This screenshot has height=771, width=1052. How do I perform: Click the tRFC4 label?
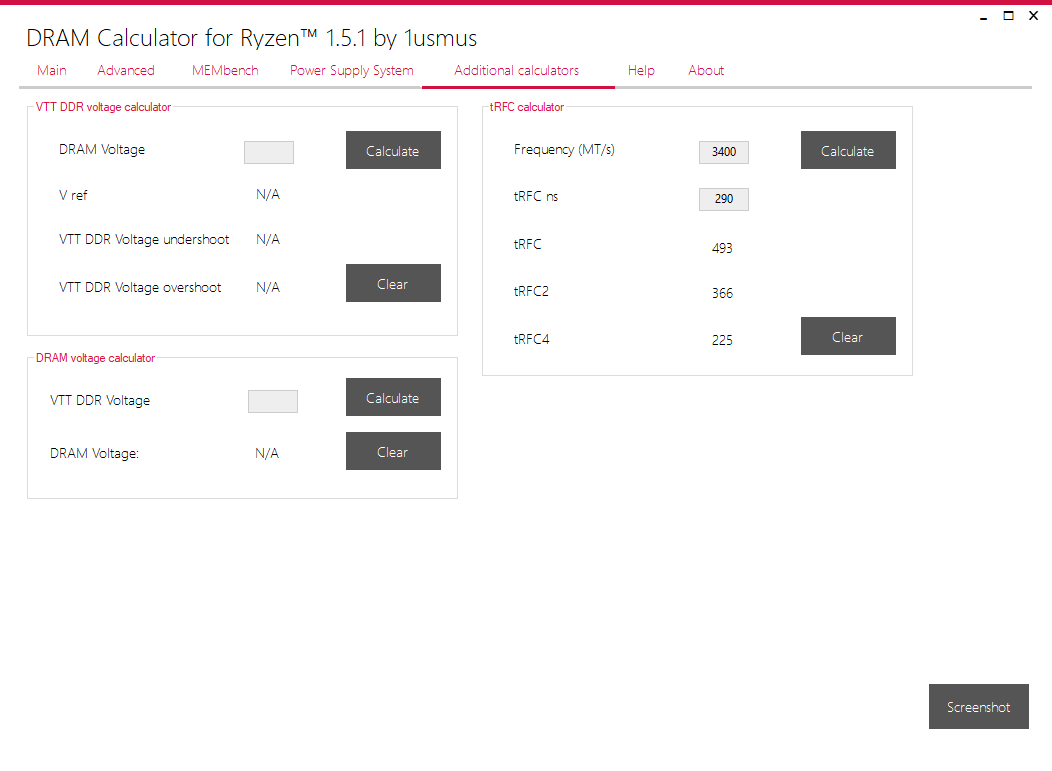click(531, 340)
